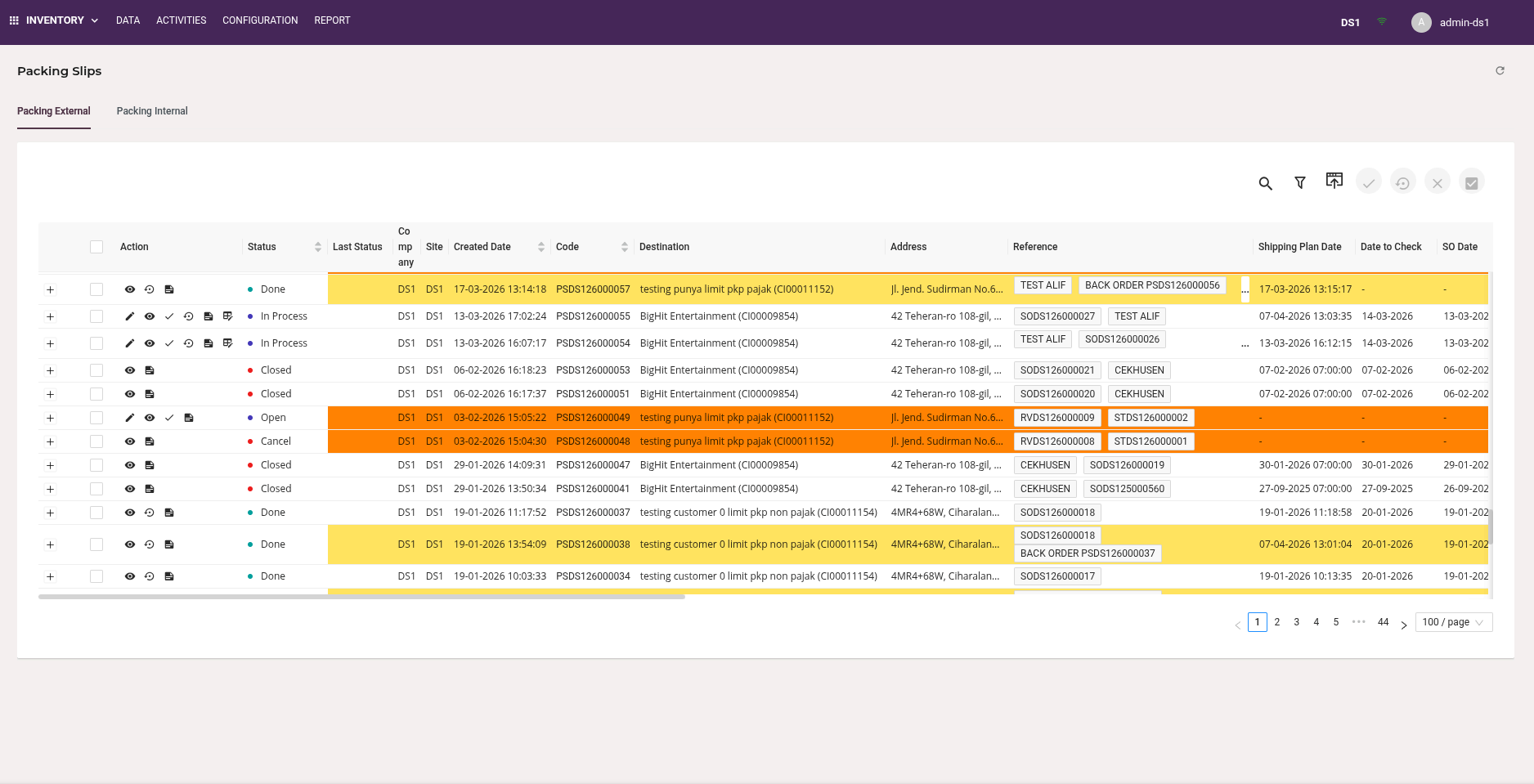
Task: Click the table horizontal scrollbar
Action: pos(361,597)
